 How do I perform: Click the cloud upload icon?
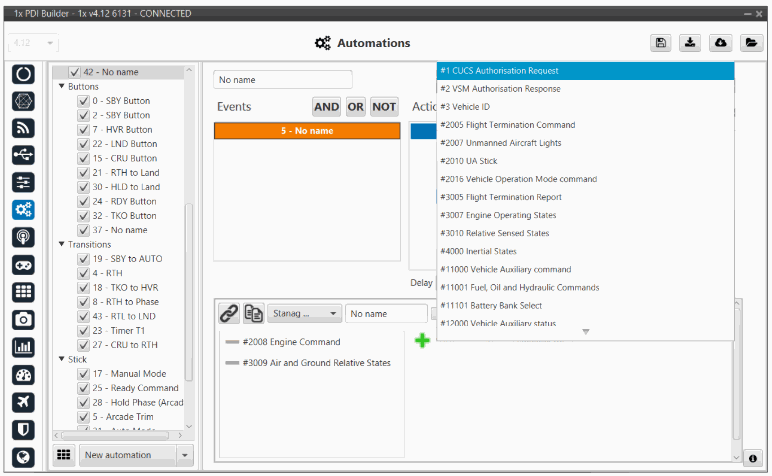[x=719, y=43]
